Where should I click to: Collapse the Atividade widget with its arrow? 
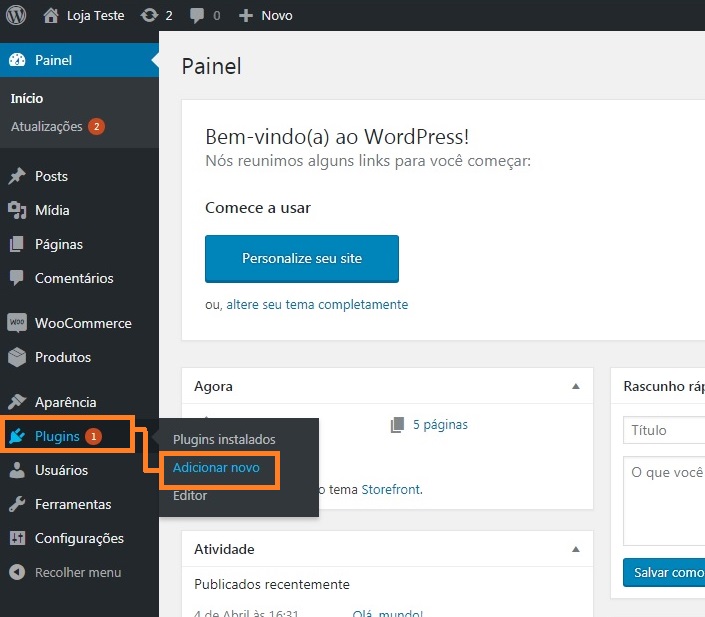tap(576, 549)
